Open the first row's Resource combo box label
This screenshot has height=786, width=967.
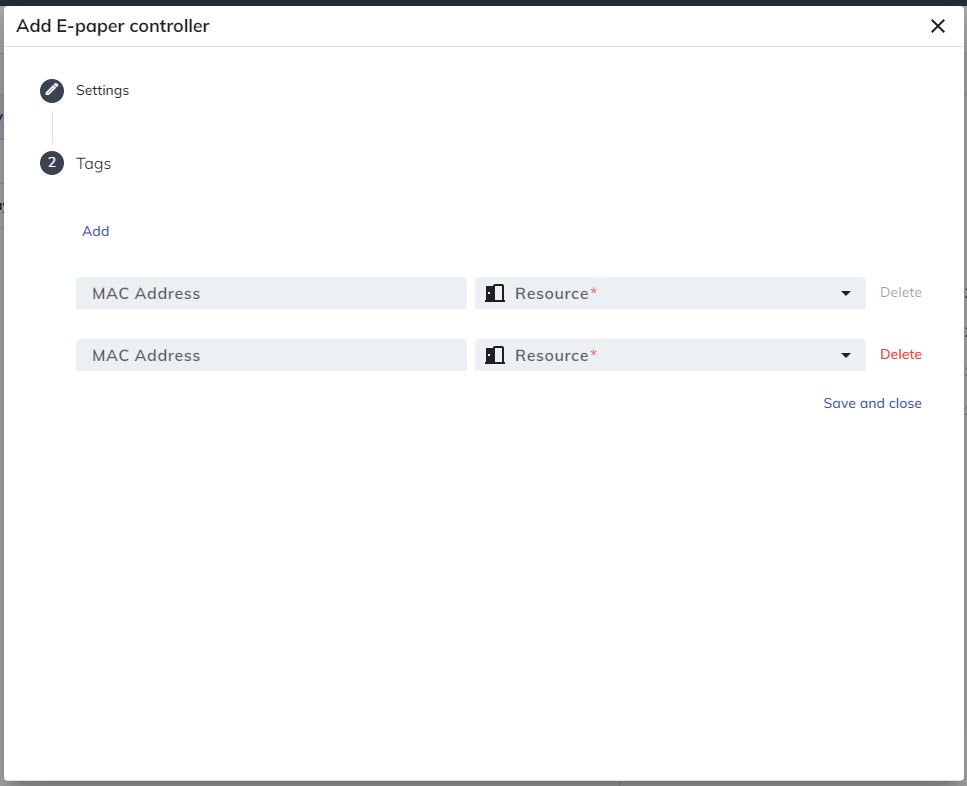[x=551, y=293]
